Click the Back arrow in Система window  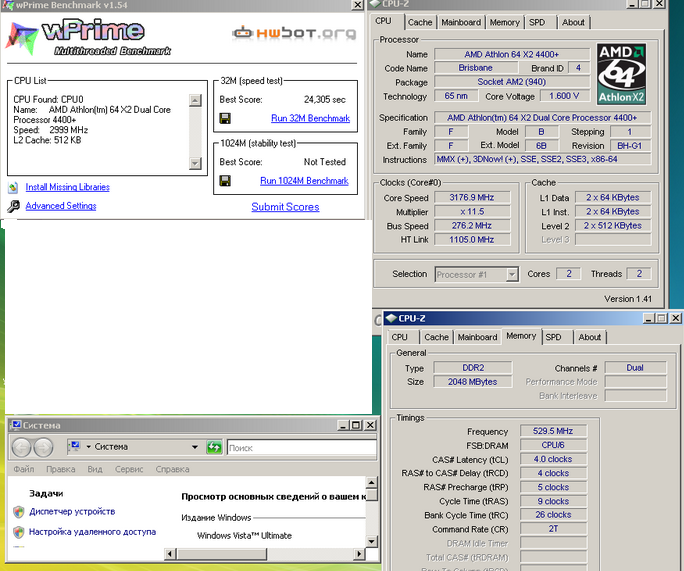21,447
